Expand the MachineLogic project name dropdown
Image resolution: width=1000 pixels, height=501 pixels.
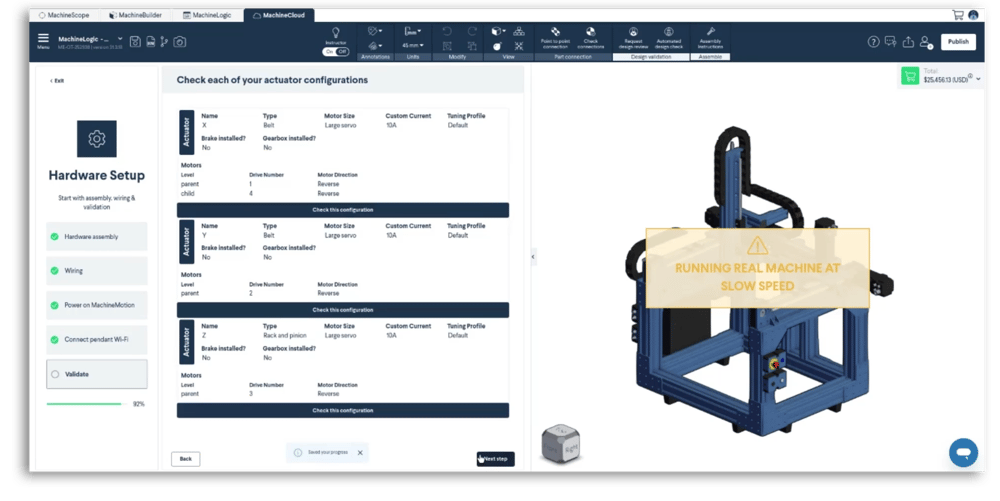[x=120, y=39]
